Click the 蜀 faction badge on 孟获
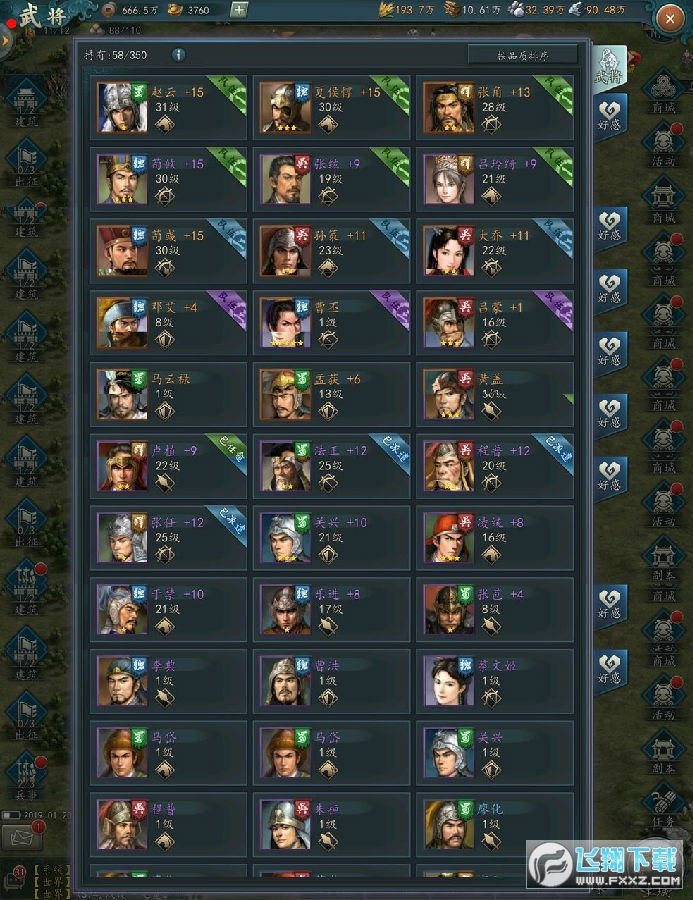This screenshot has width=693, height=900. coord(302,378)
